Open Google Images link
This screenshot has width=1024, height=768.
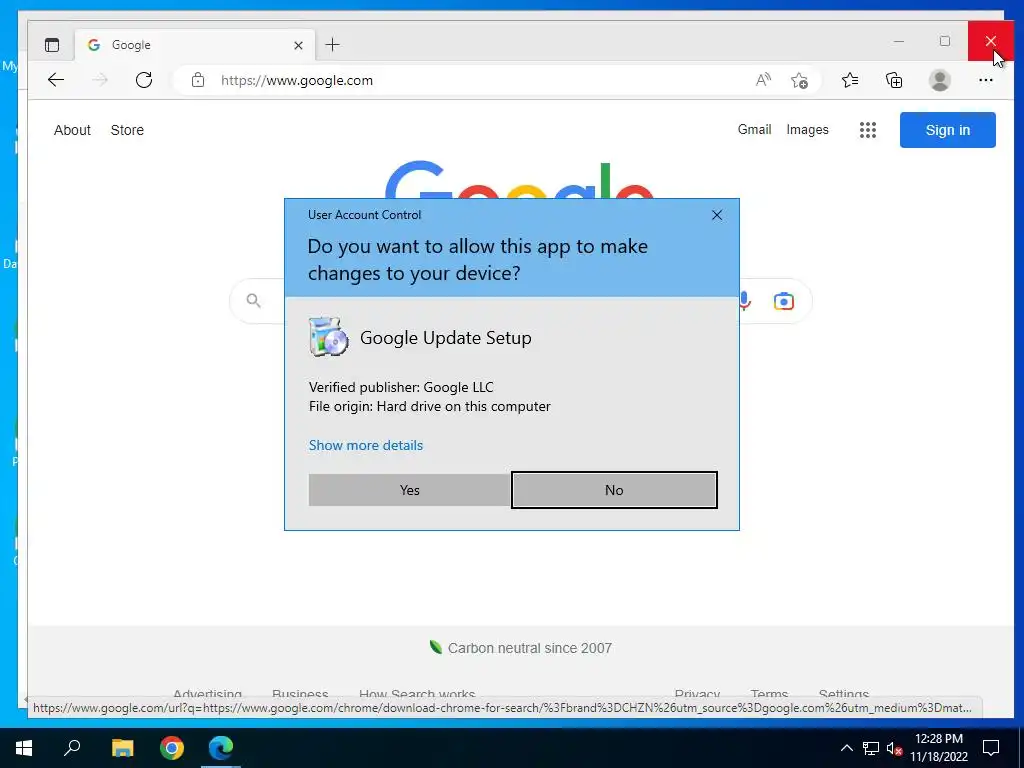pos(807,129)
